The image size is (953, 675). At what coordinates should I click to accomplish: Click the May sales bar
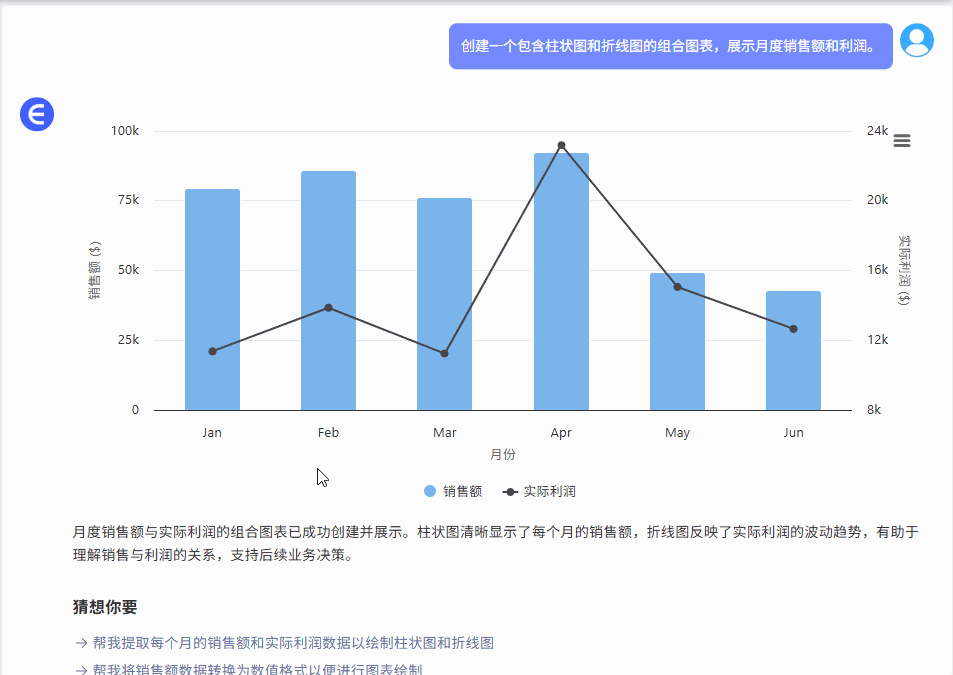pos(677,341)
